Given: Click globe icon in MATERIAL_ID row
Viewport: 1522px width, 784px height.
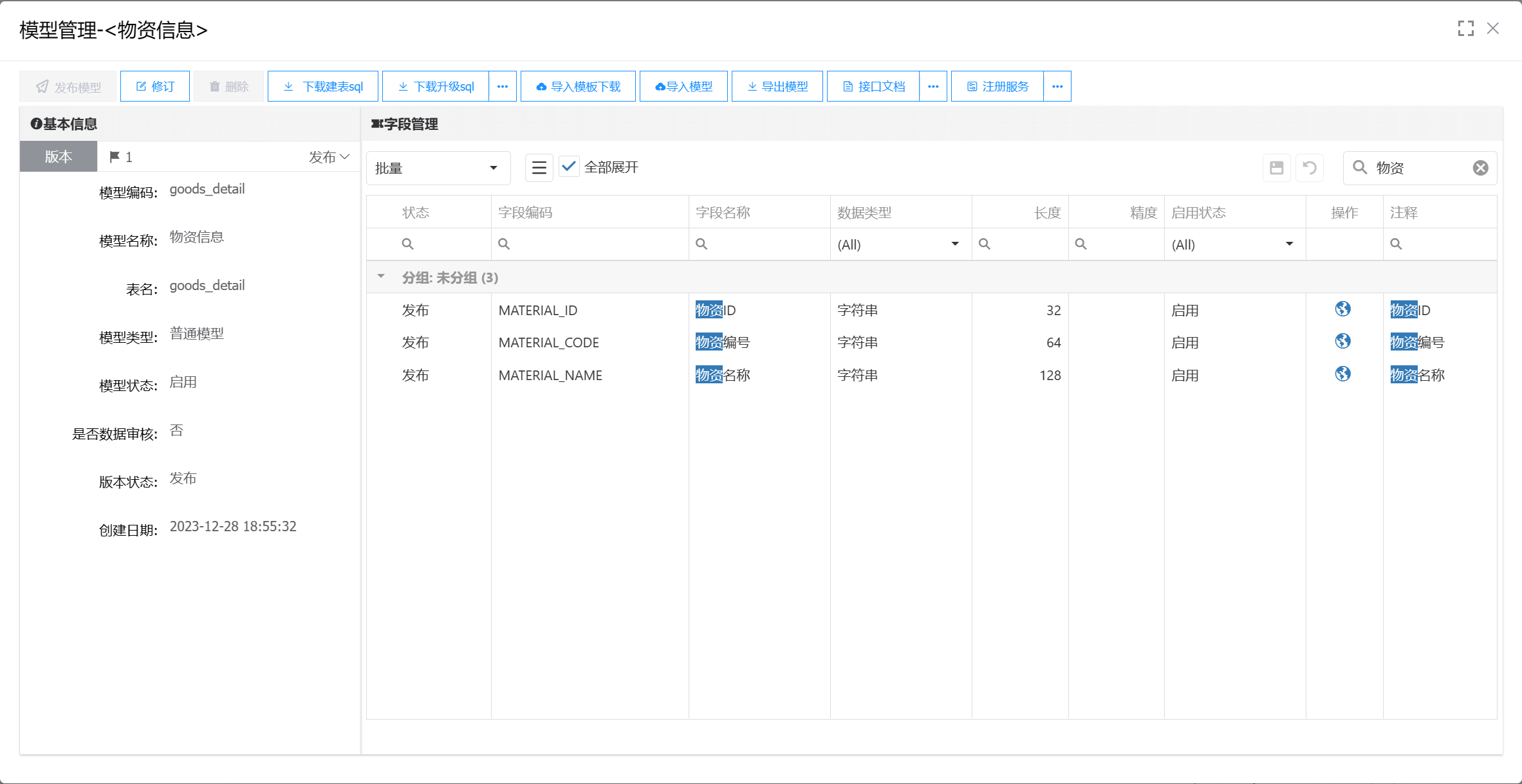Looking at the screenshot, I should (x=1342, y=309).
